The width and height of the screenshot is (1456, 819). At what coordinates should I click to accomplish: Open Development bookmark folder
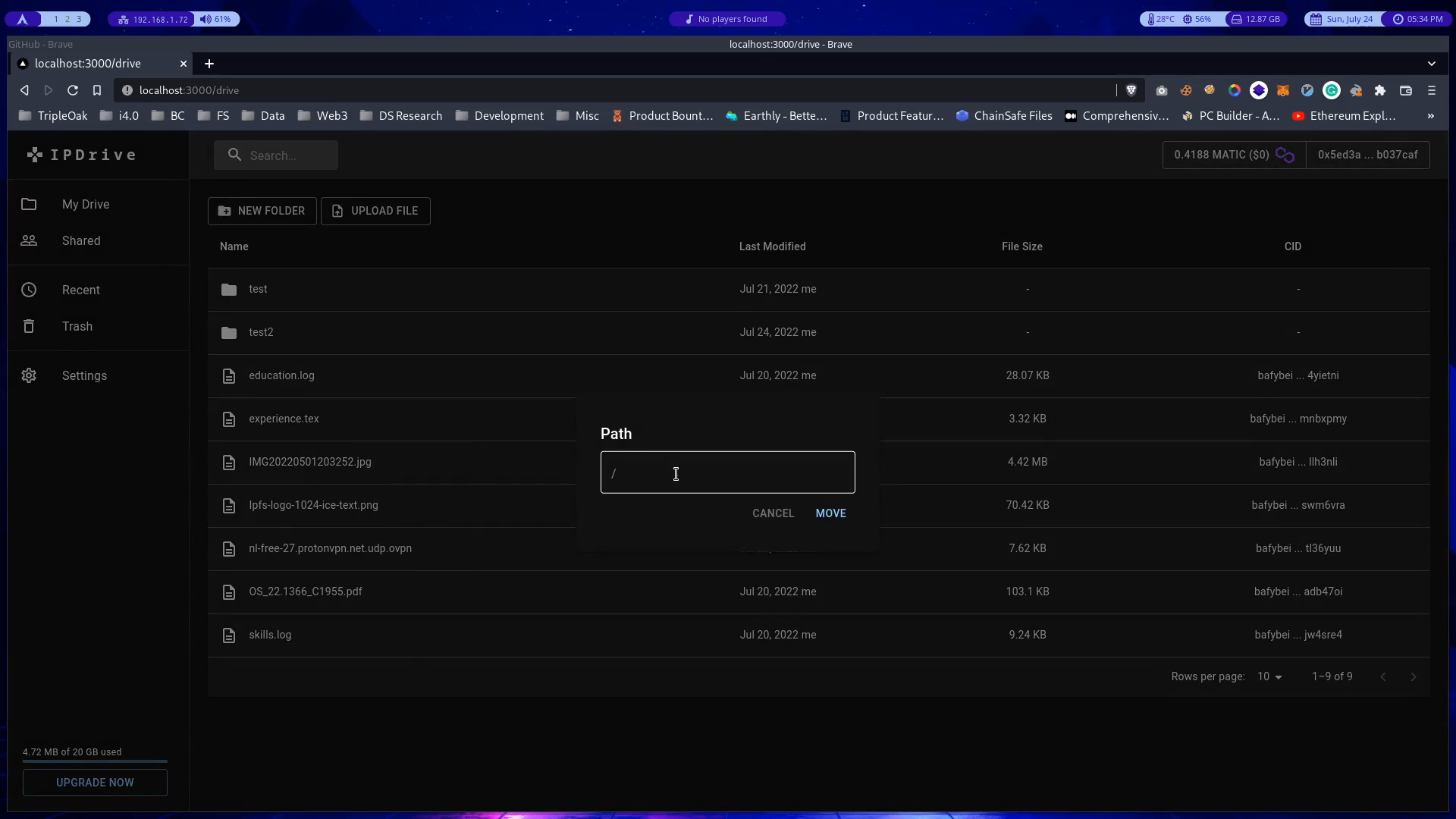click(x=500, y=116)
